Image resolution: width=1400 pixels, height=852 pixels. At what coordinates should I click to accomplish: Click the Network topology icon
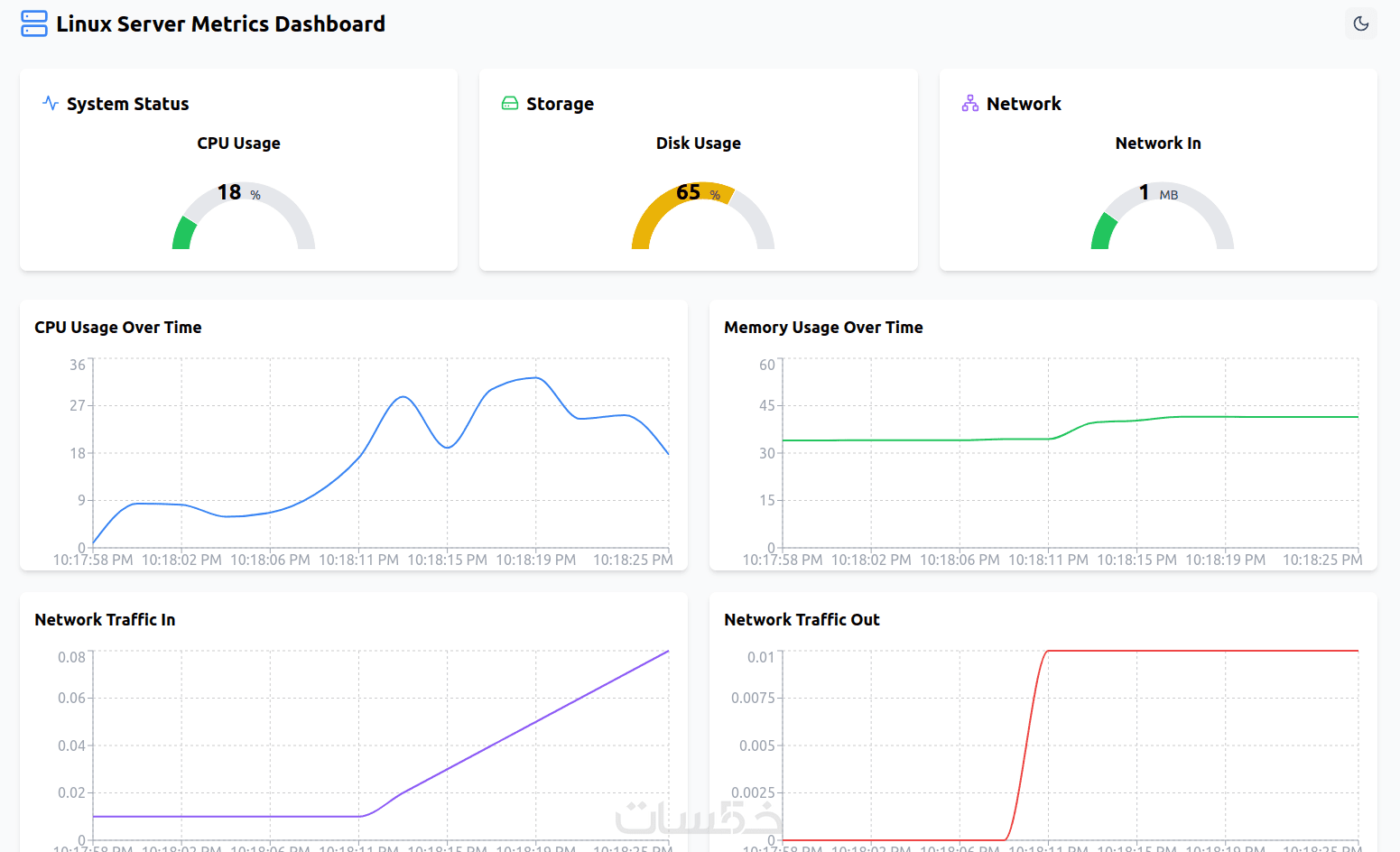click(969, 103)
